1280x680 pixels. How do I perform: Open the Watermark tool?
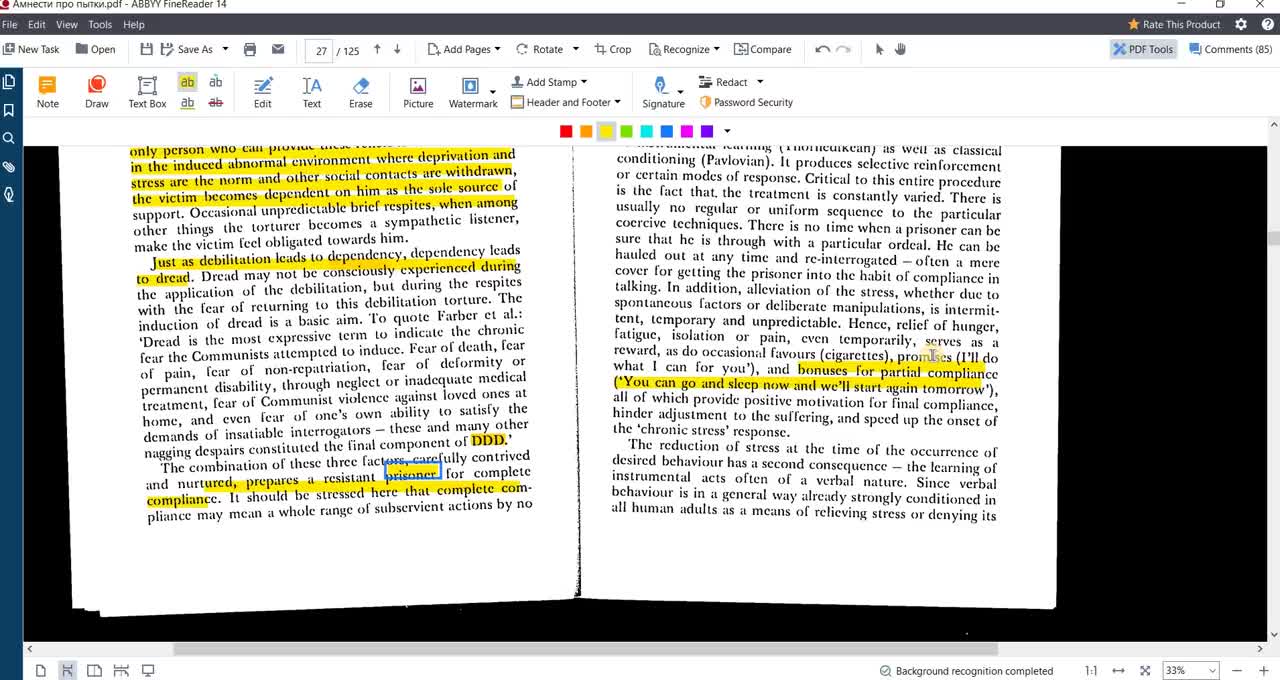tap(473, 92)
